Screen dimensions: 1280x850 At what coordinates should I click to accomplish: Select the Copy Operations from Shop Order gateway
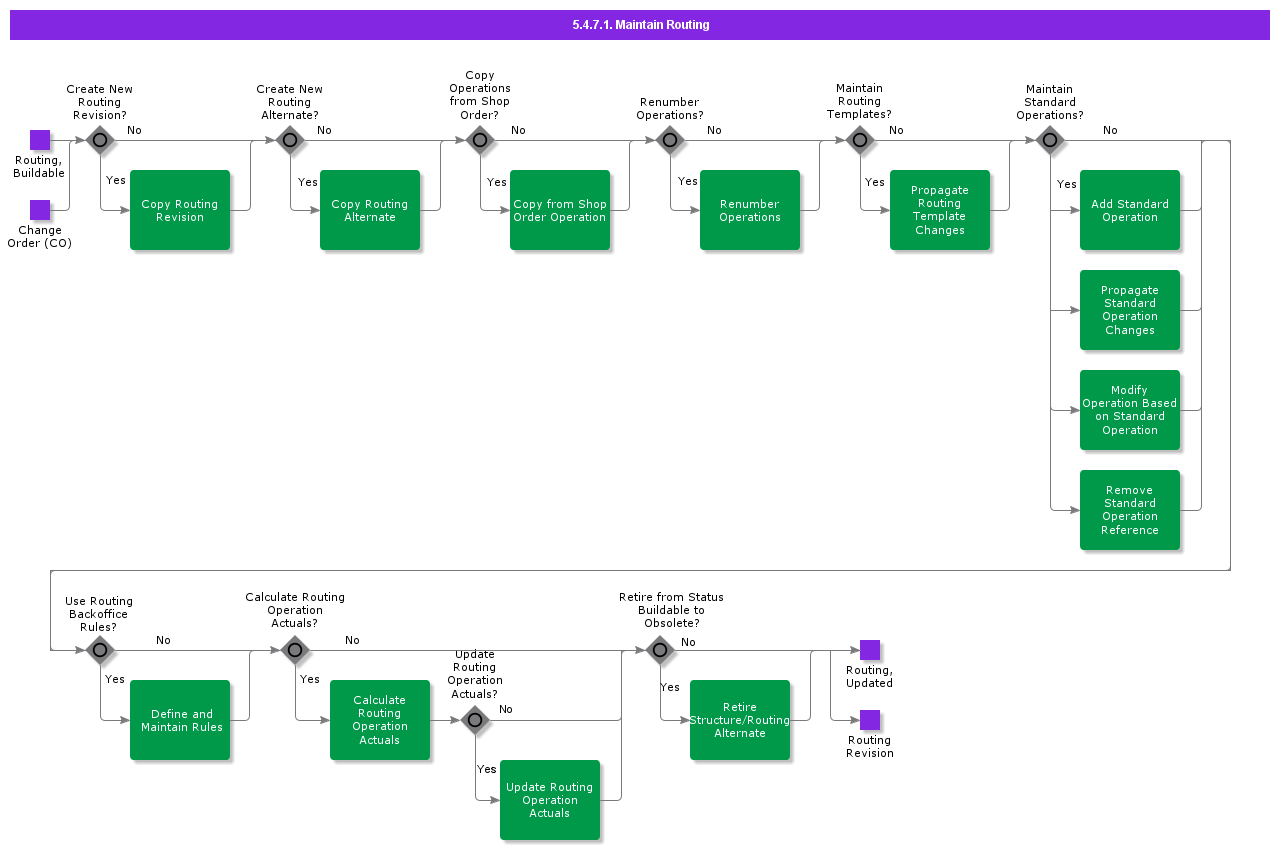coord(480,140)
